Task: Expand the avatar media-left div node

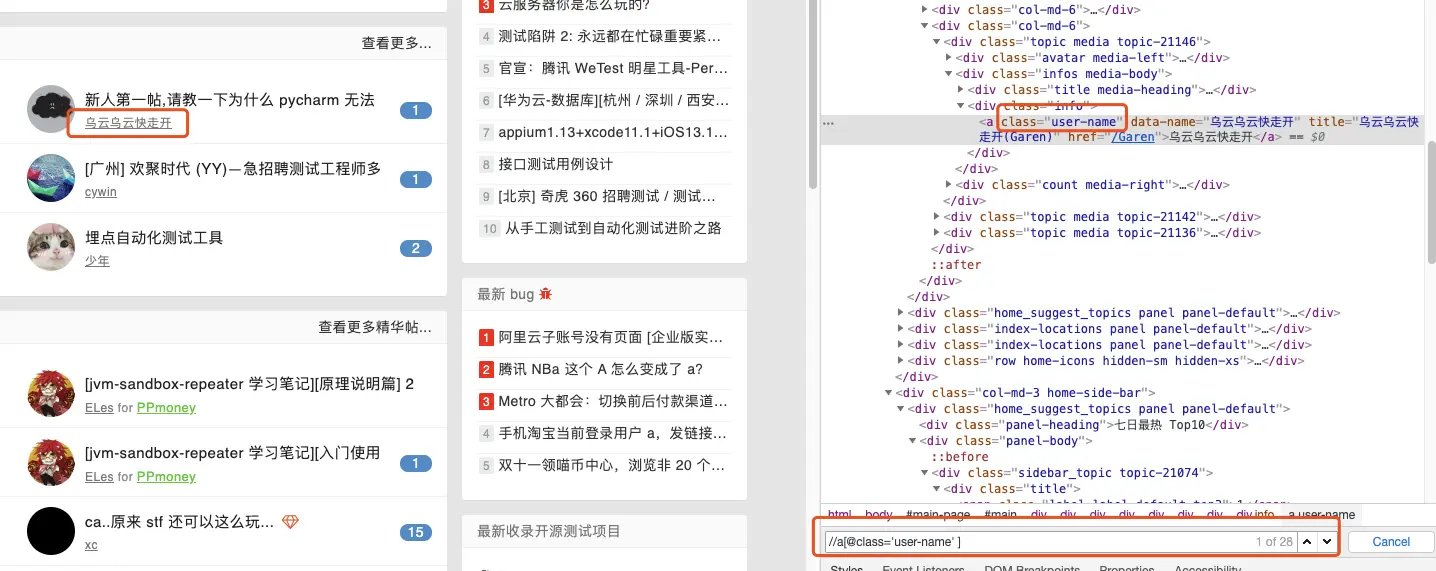Action: (x=949, y=57)
